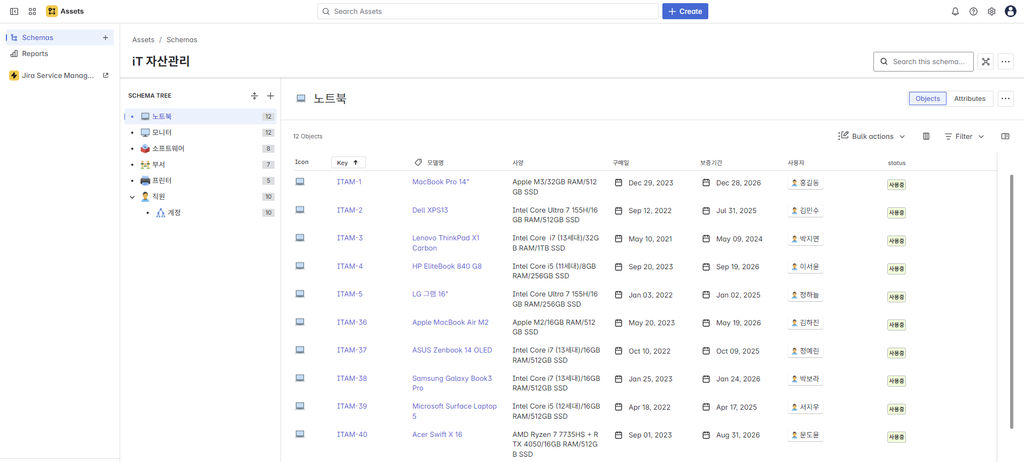Click the laptop icon in the ITAM-36 row
This screenshot has width=1024, height=462.
300,322
